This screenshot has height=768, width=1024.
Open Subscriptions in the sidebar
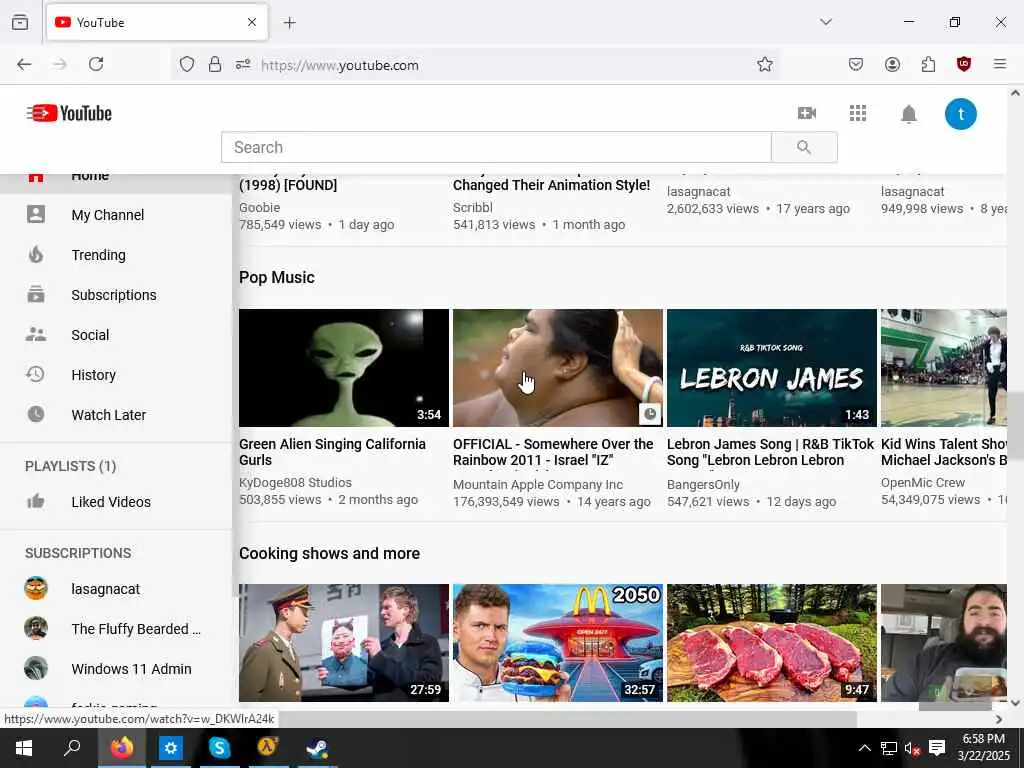click(114, 295)
